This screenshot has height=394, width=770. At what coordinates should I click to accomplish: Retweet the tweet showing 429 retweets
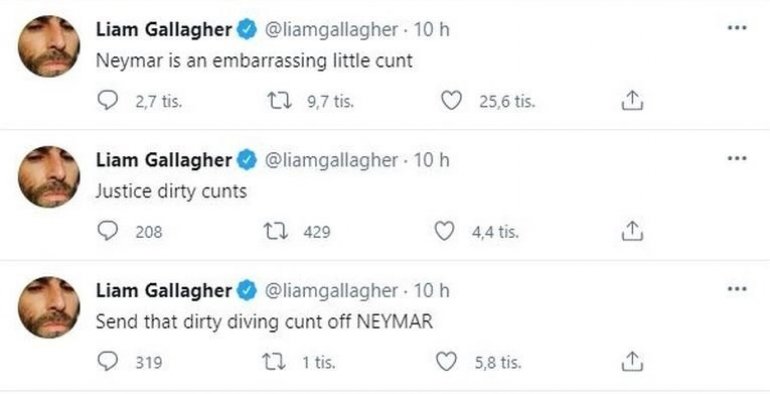tap(276, 231)
